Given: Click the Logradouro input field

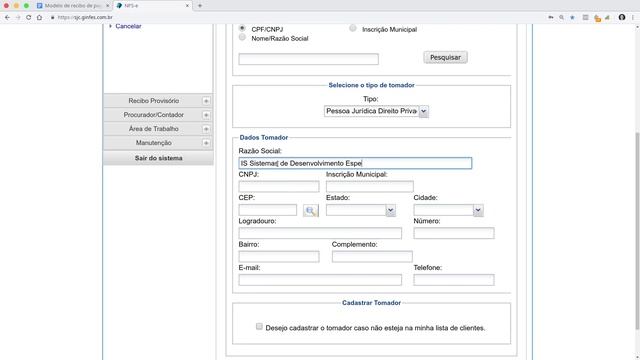Looking at the screenshot, I should (320, 233).
